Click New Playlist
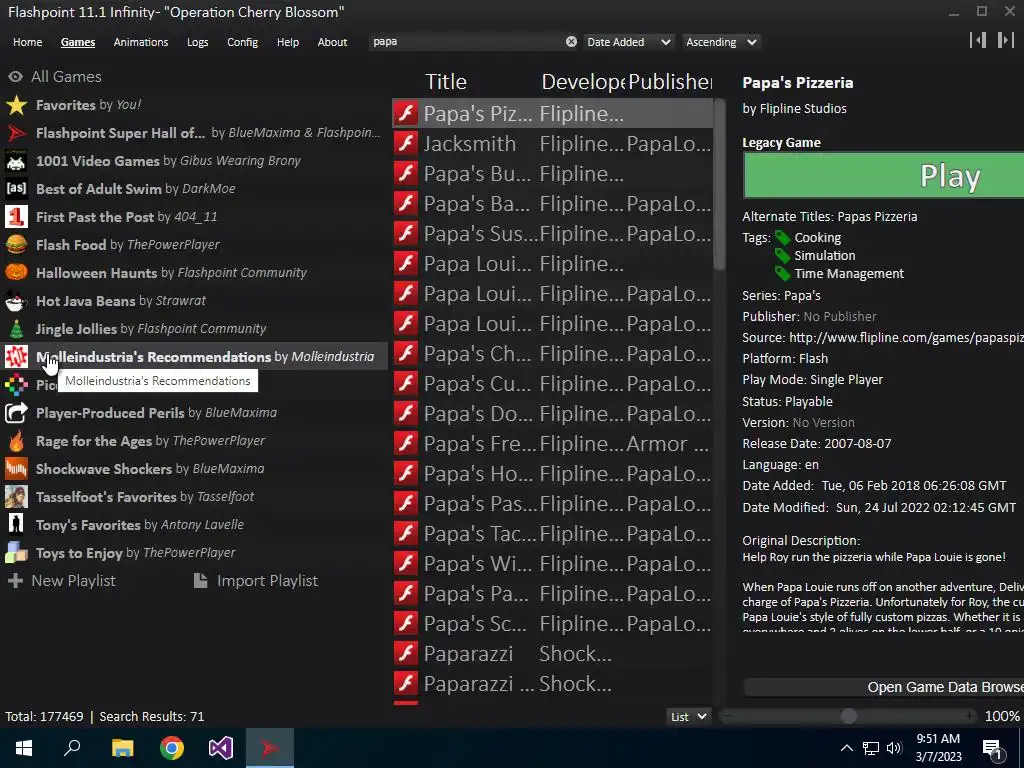Screen dimensions: 1024x768 pos(62,581)
